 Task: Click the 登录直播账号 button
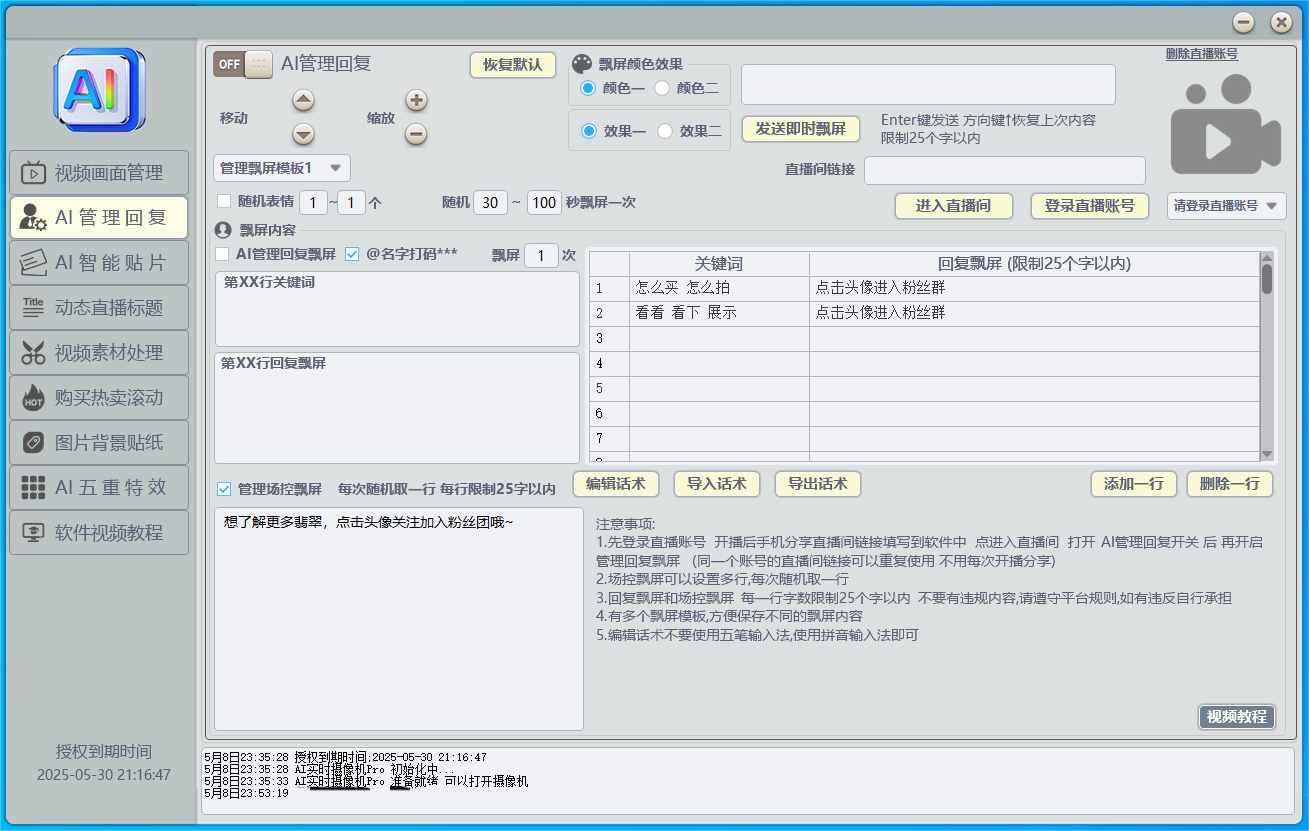click(1090, 206)
